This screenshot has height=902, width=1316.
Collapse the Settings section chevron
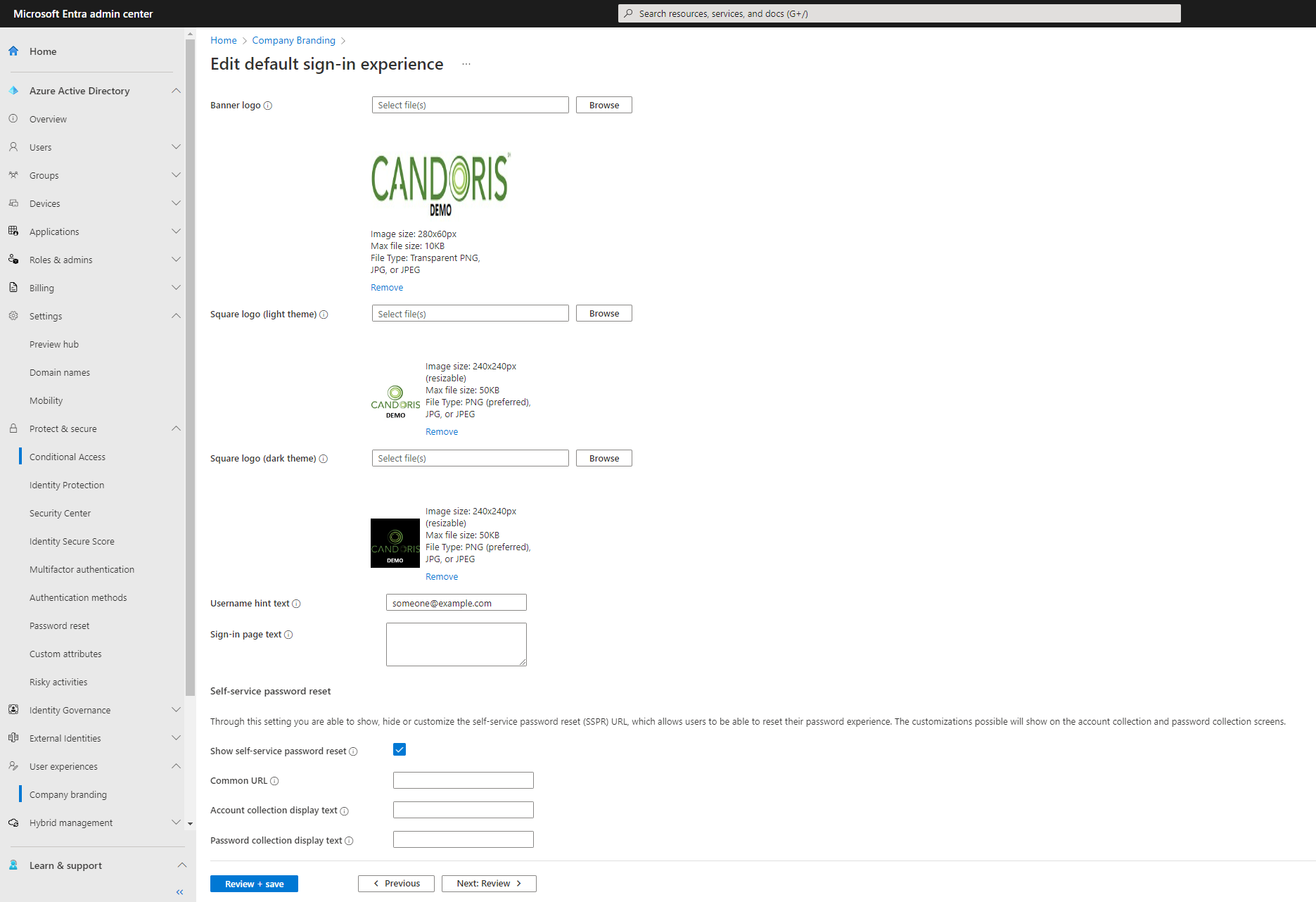click(176, 316)
